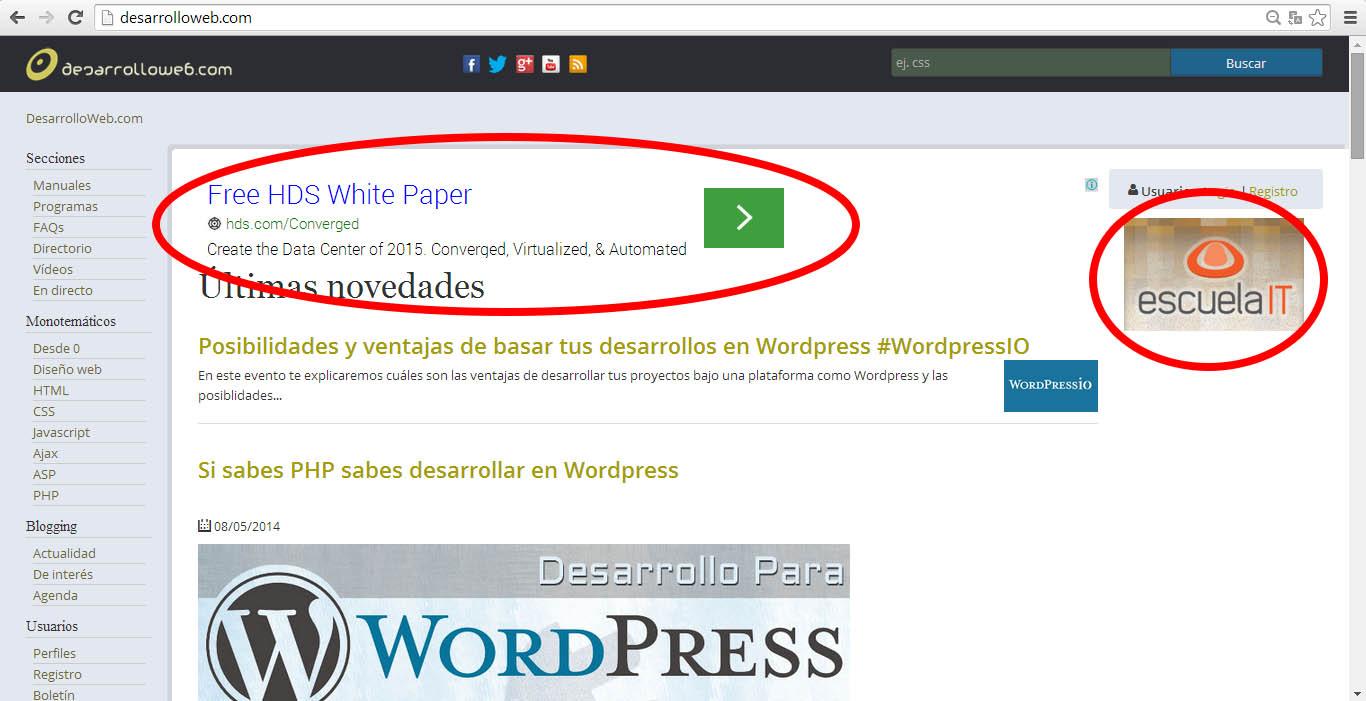Open Programas in Secciones
The image size is (1366, 701).
(x=65, y=206)
